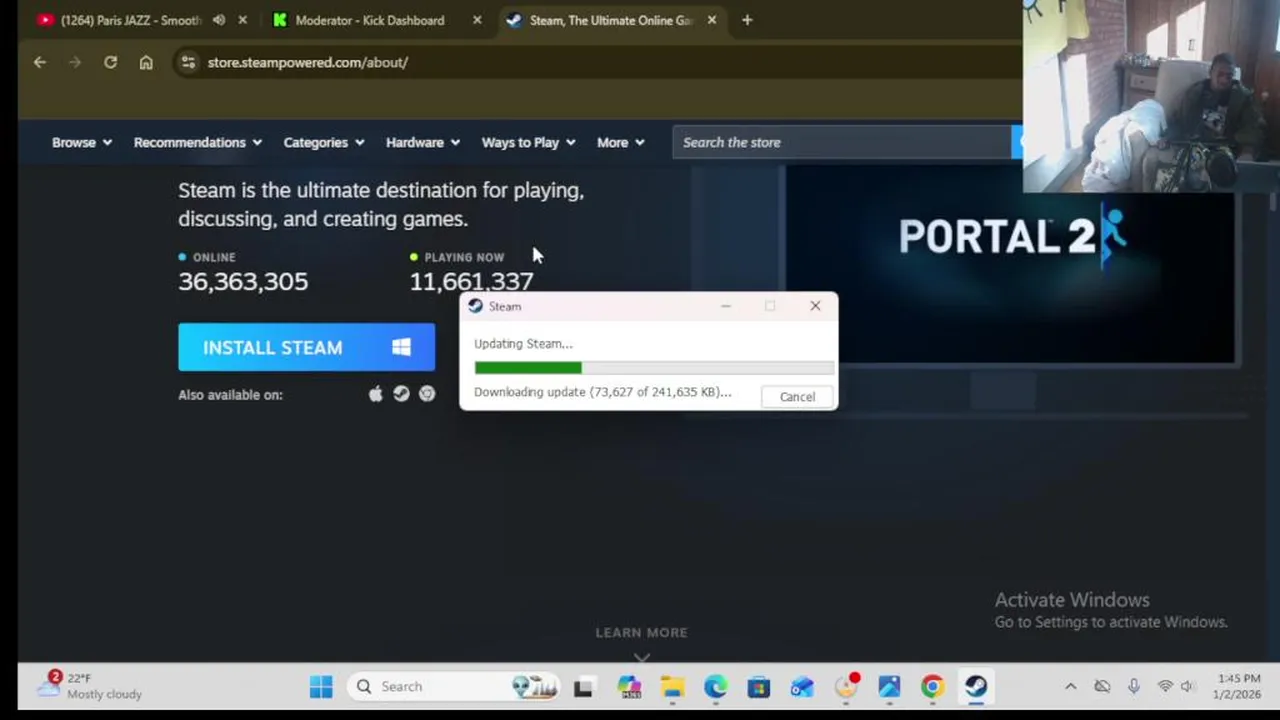1280x720 pixels.
Task: Open the Hardware dropdown
Action: [x=423, y=142]
